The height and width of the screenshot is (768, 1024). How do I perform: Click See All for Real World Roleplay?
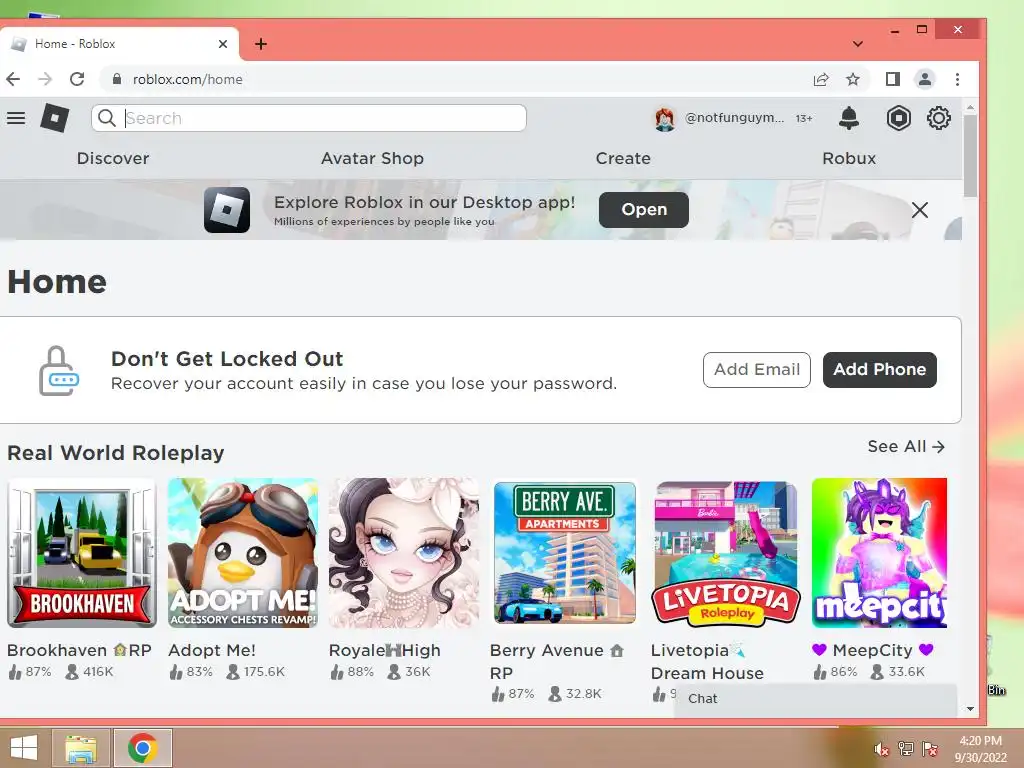pyautogui.click(x=906, y=447)
